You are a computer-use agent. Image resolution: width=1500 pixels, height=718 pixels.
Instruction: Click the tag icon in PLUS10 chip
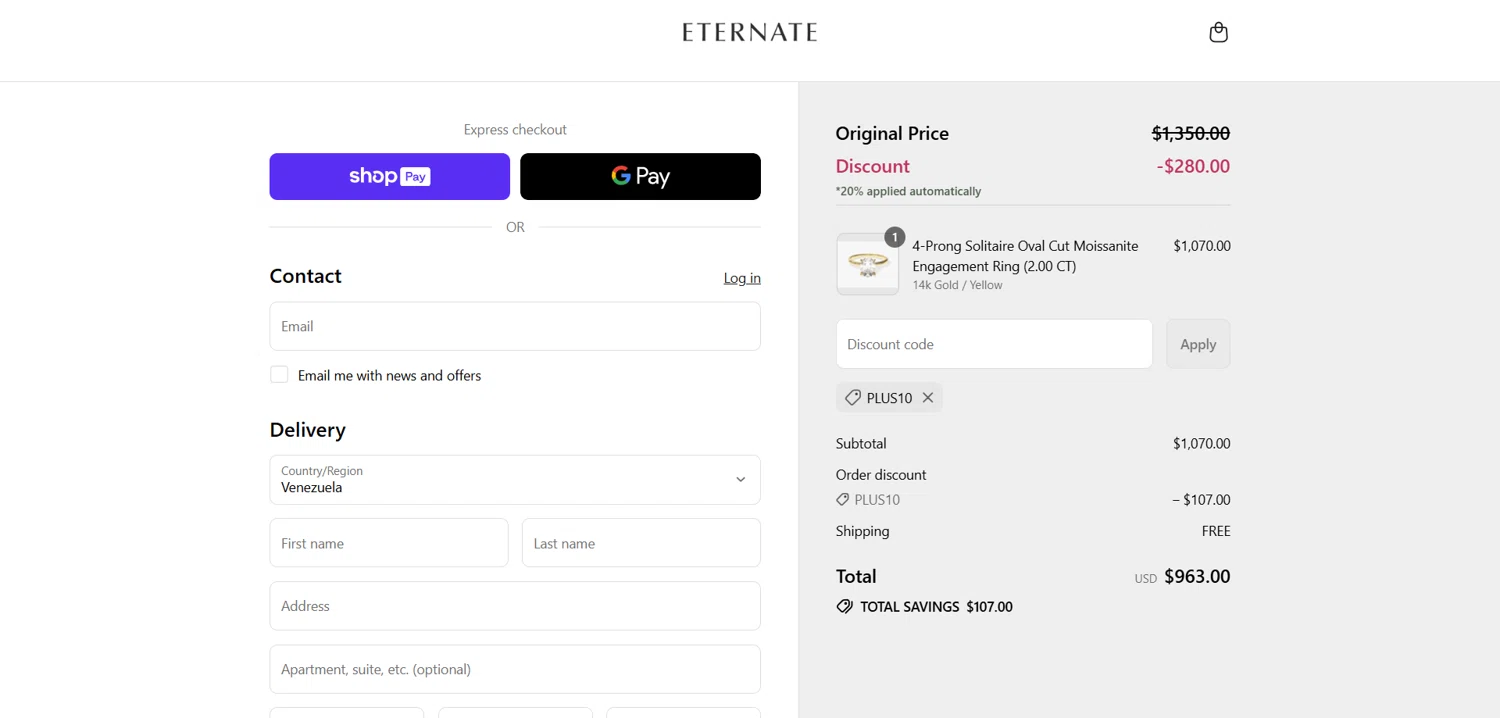pos(853,398)
